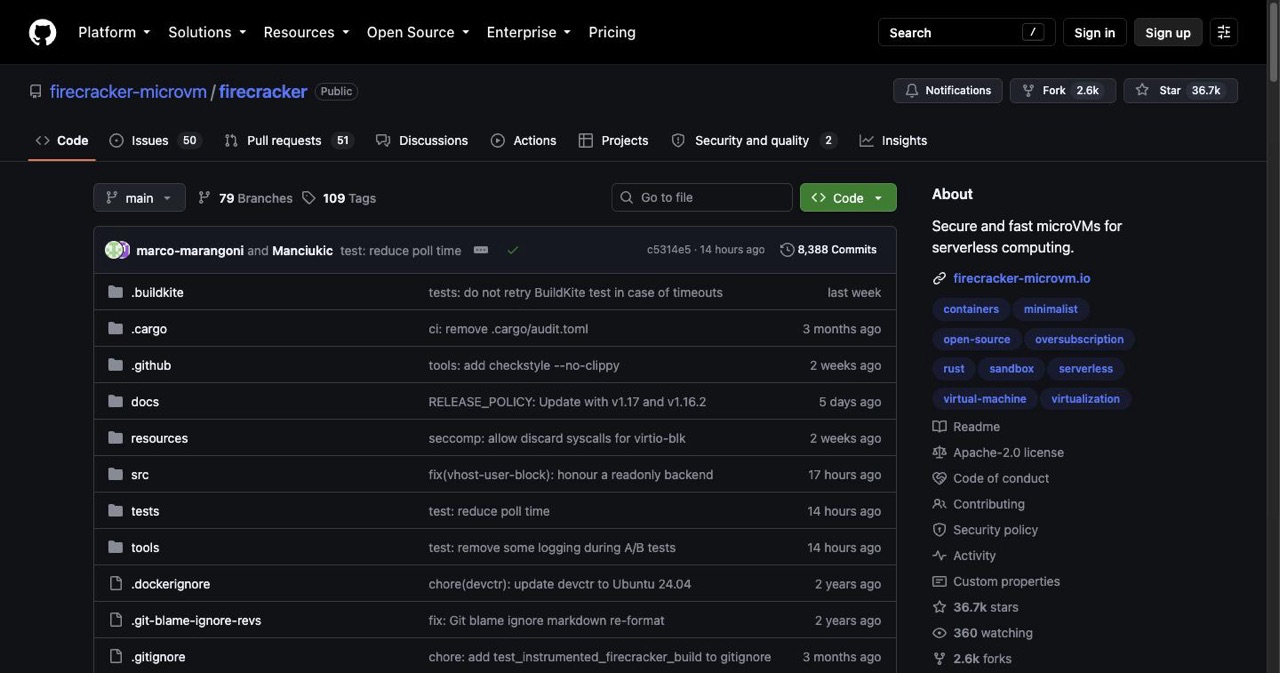Open commit details via the ellipsis icon

481,250
